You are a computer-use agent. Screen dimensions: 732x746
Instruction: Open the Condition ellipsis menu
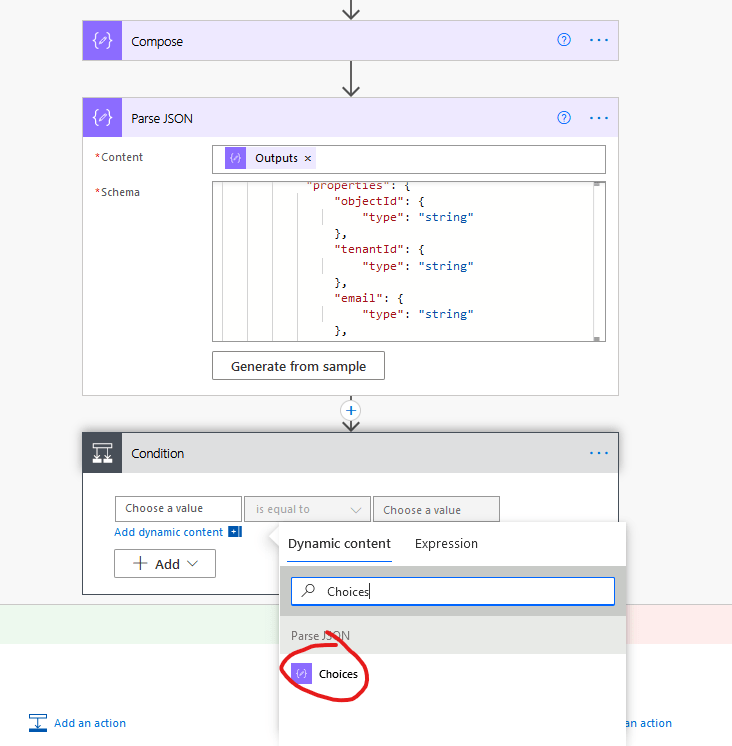tap(598, 453)
